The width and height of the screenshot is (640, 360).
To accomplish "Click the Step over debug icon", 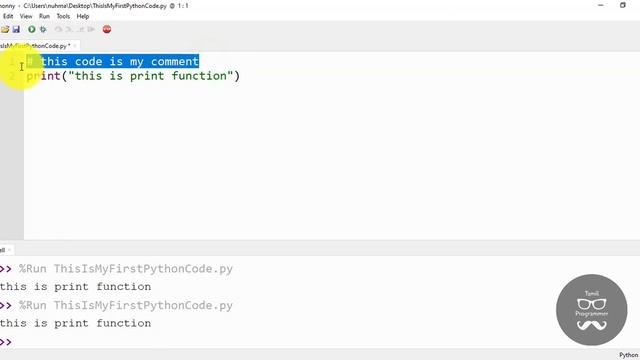I will click(59, 29).
